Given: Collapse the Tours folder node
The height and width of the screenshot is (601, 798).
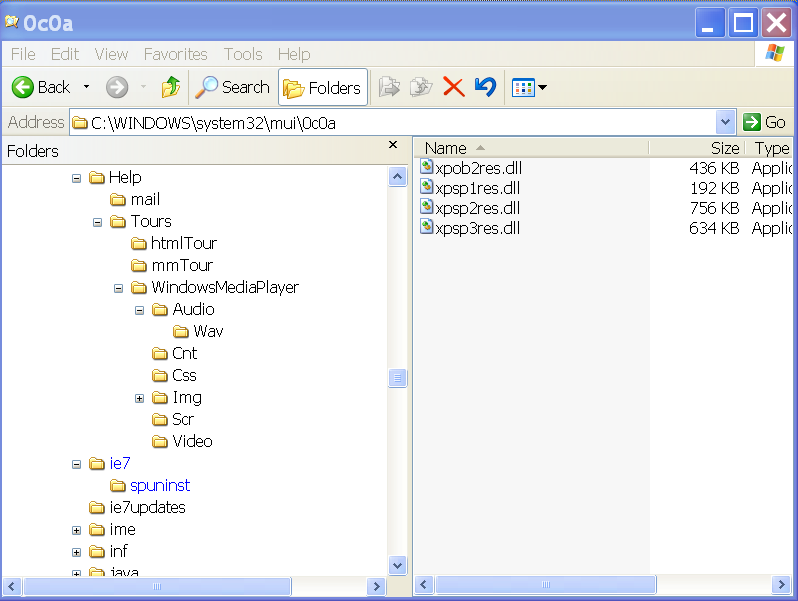Looking at the screenshot, I should 97,222.
